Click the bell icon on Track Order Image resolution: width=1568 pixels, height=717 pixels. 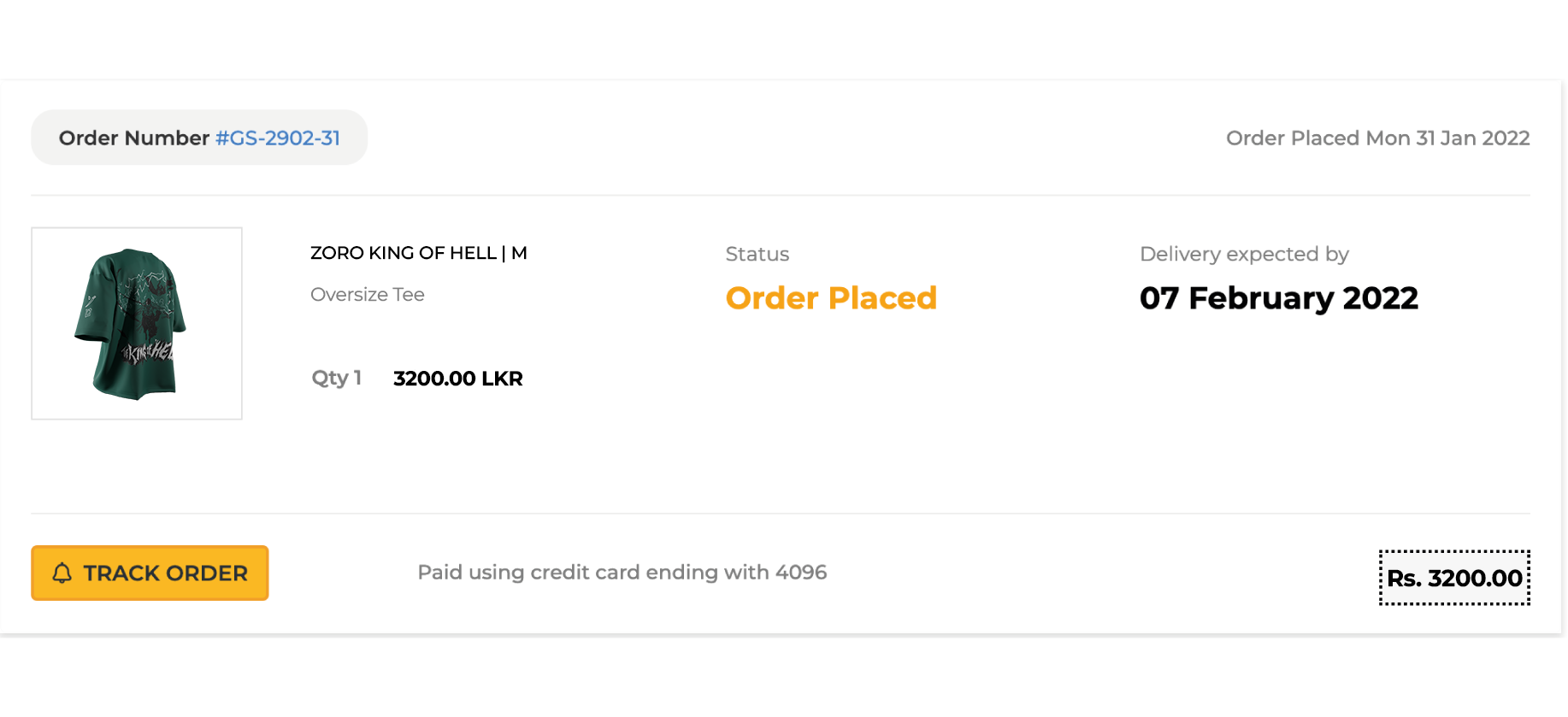62,573
